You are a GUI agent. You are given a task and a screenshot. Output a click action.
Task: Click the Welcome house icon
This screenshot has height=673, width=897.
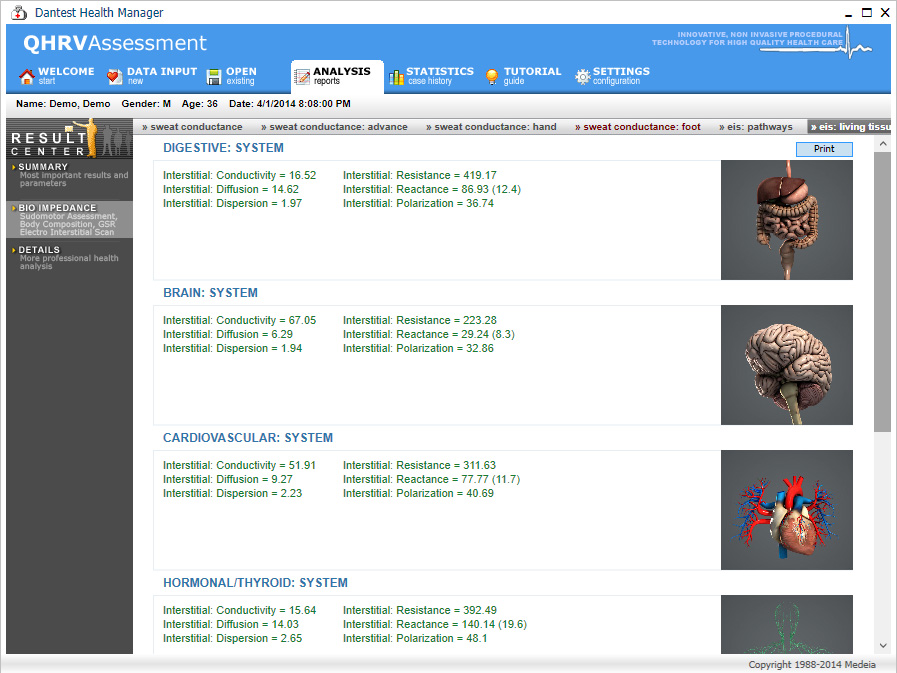coord(26,77)
